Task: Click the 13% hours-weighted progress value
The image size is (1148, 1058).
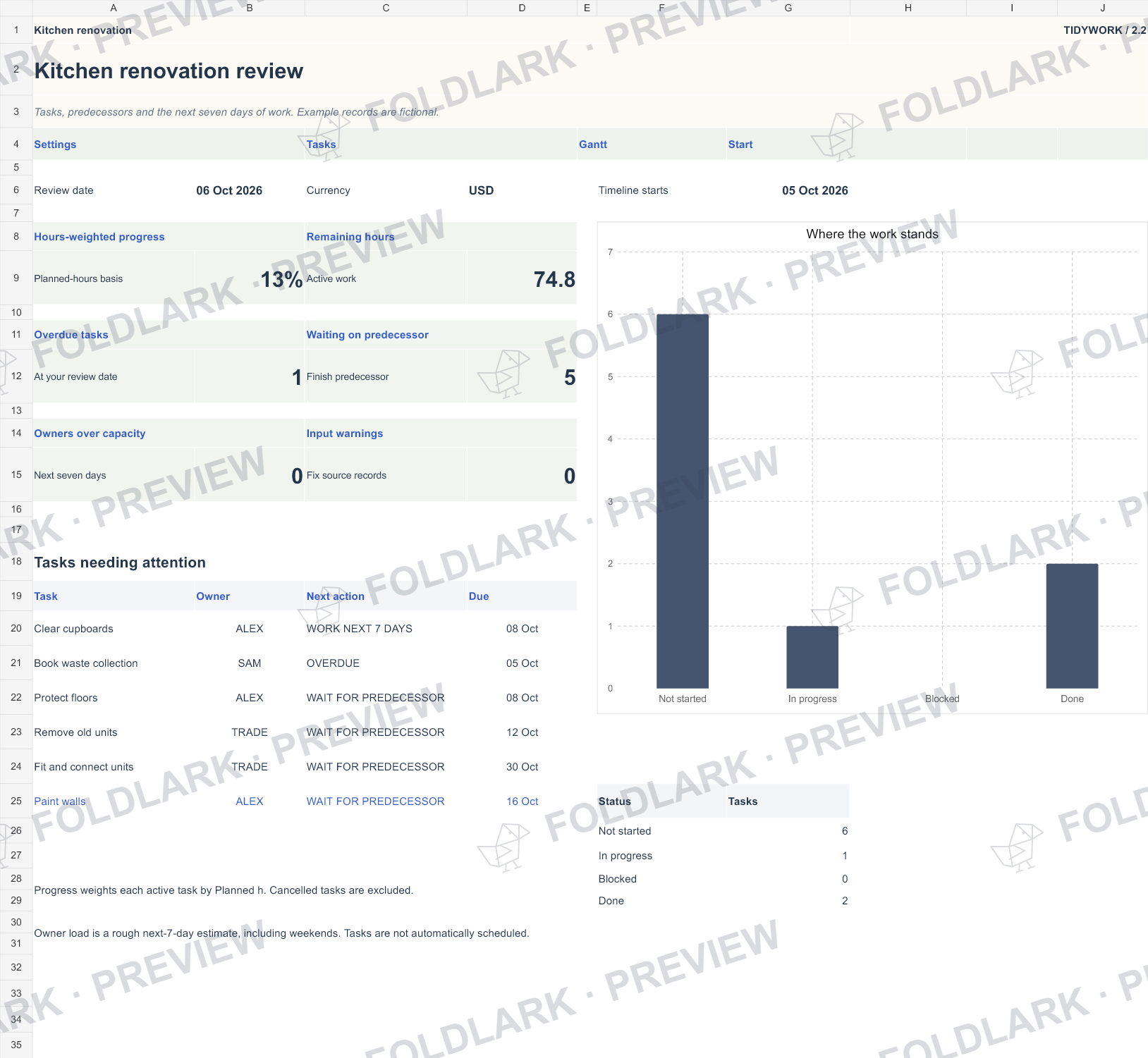Action: pos(281,280)
